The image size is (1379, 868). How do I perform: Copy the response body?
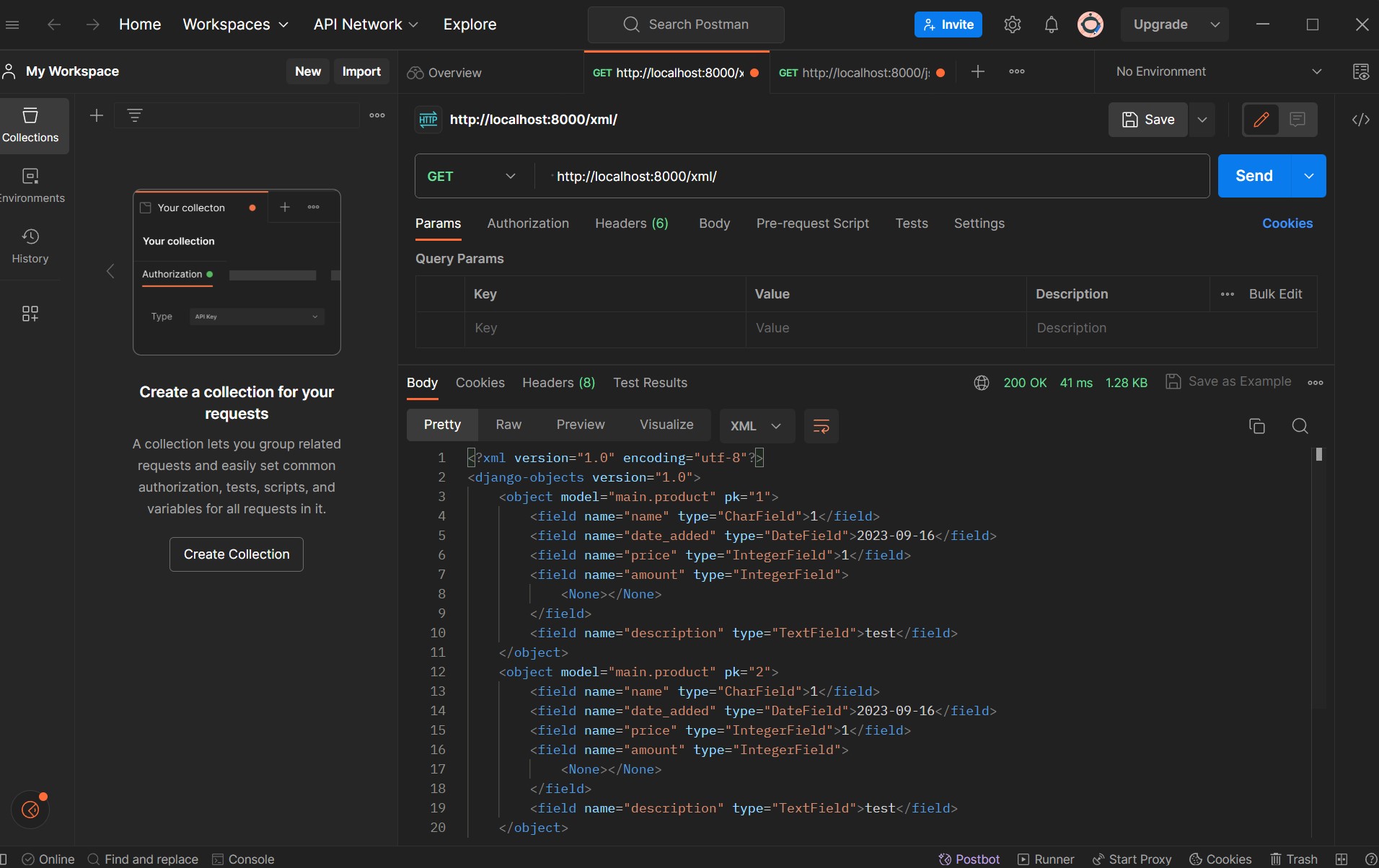tap(1257, 426)
